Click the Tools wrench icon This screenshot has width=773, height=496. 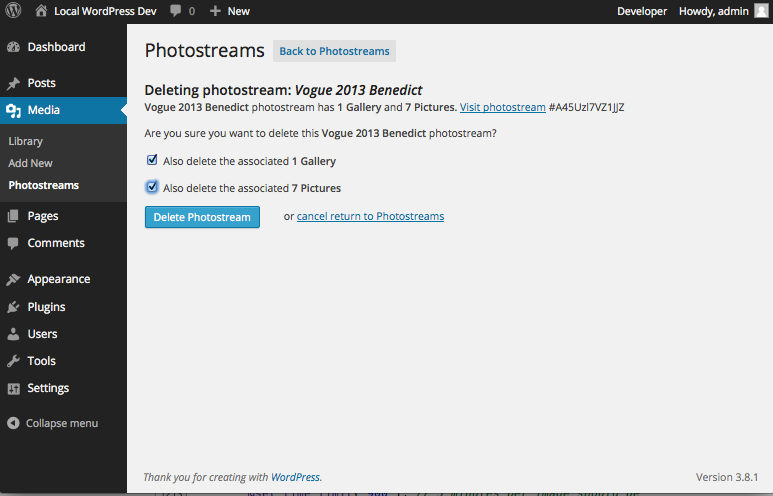pos(14,361)
